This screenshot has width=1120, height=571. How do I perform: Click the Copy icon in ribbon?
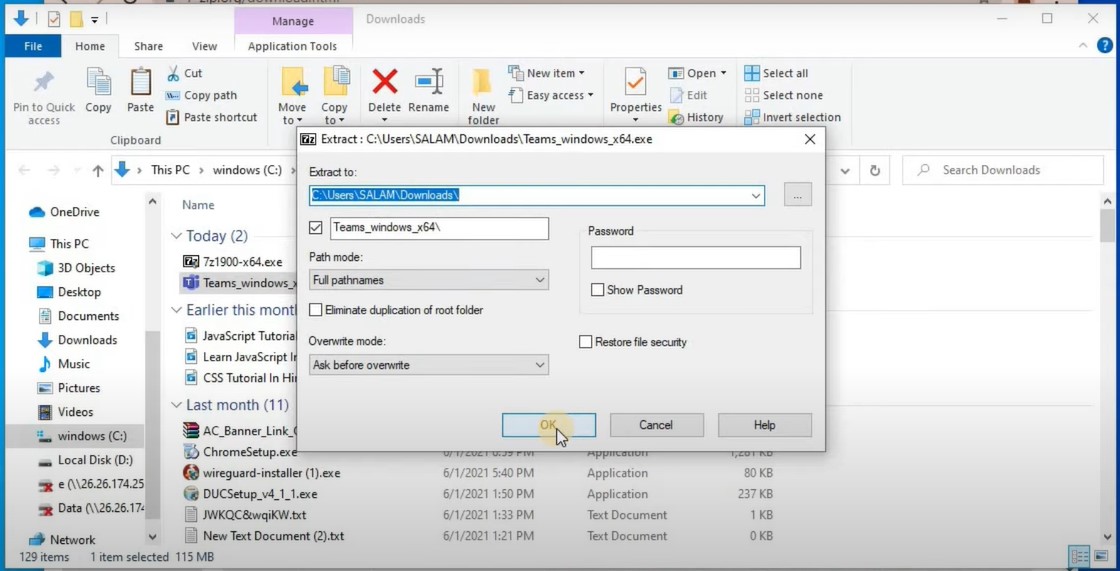(98, 84)
